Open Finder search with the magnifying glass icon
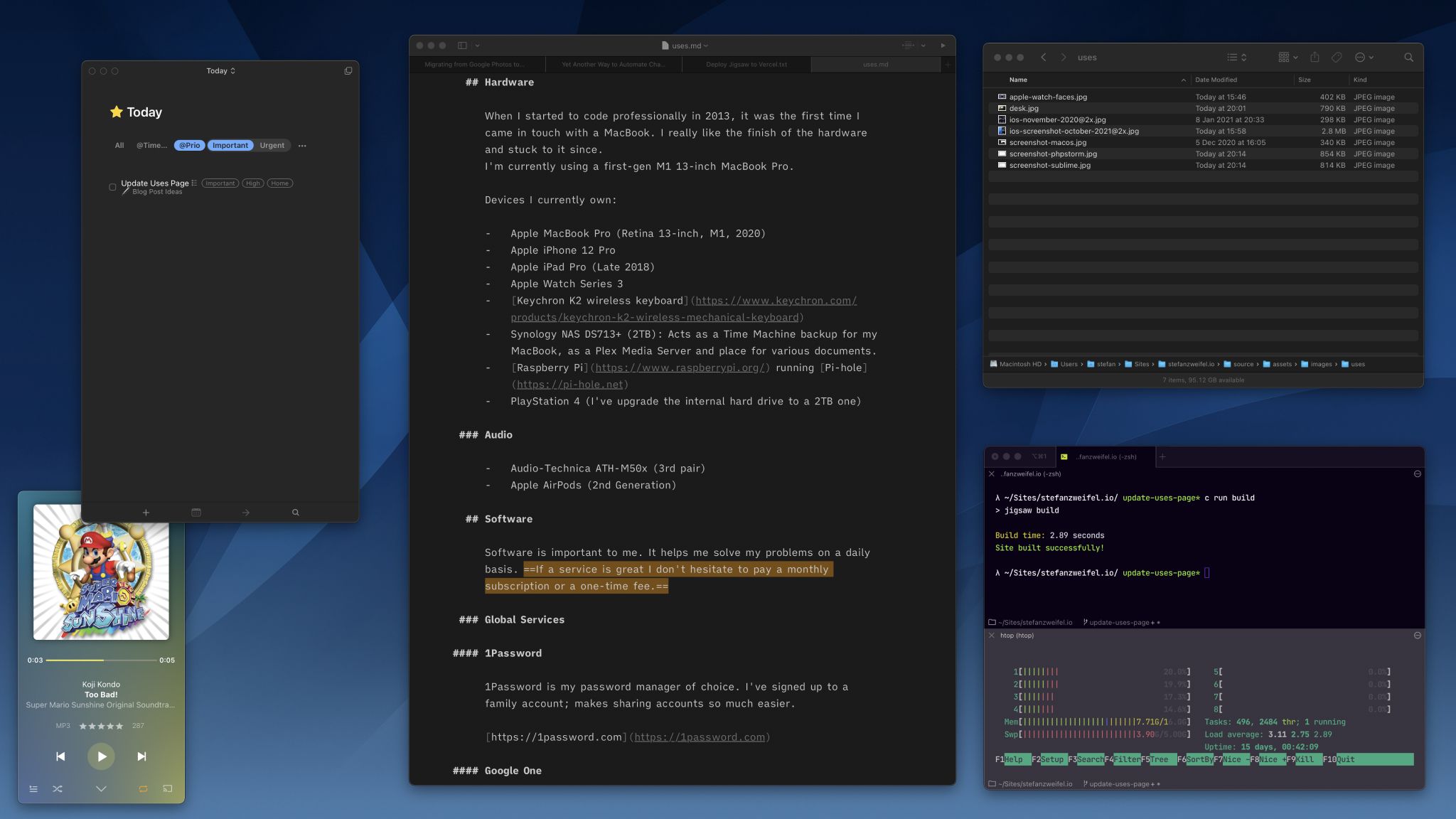This screenshot has height=819, width=1456. coord(1408,57)
